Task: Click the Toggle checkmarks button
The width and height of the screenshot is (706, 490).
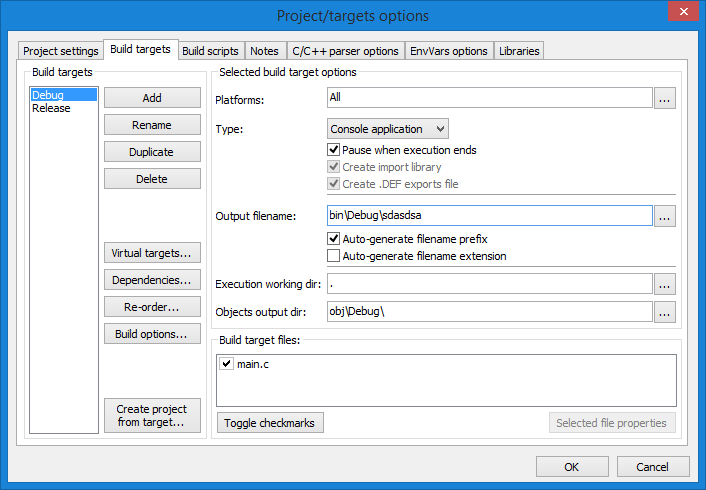Action: click(x=269, y=423)
